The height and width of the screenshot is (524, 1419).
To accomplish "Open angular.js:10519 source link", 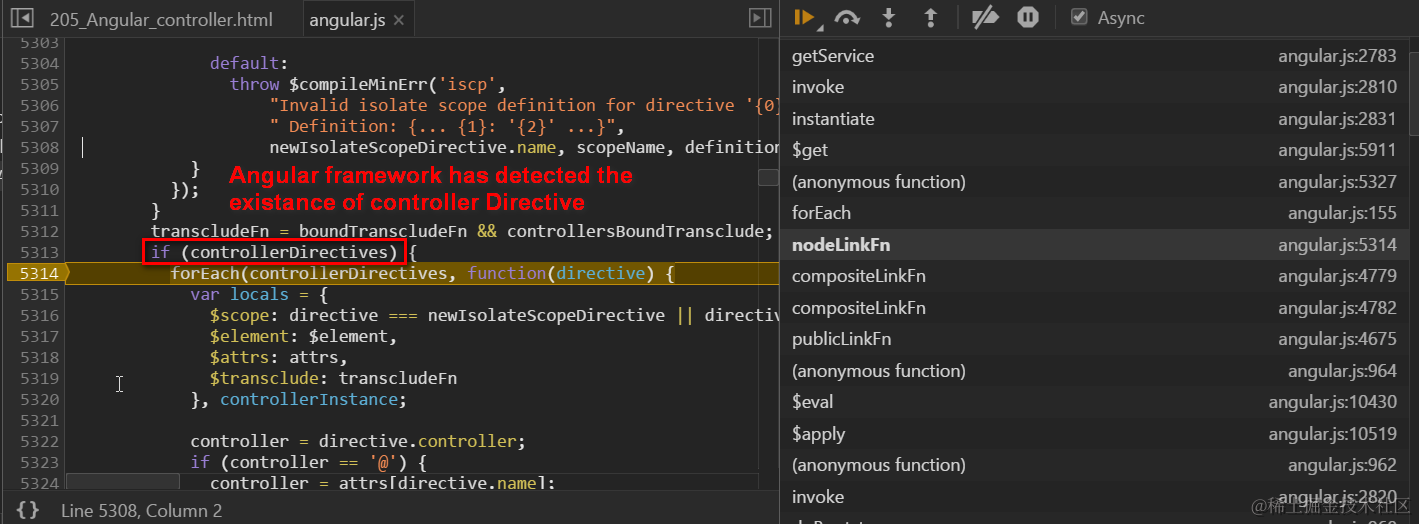I will click(1333, 434).
